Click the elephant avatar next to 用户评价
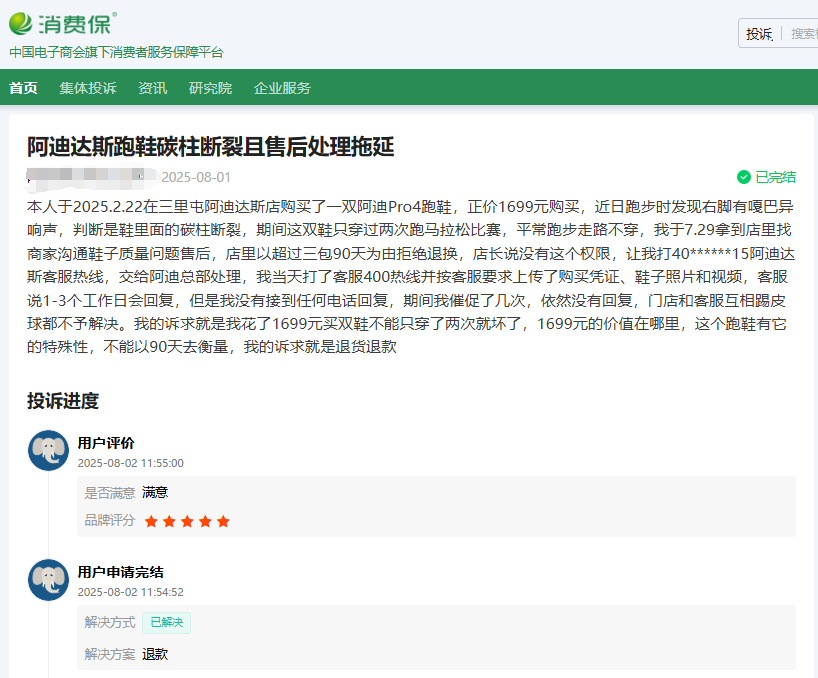This screenshot has height=678, width=818. click(49, 451)
